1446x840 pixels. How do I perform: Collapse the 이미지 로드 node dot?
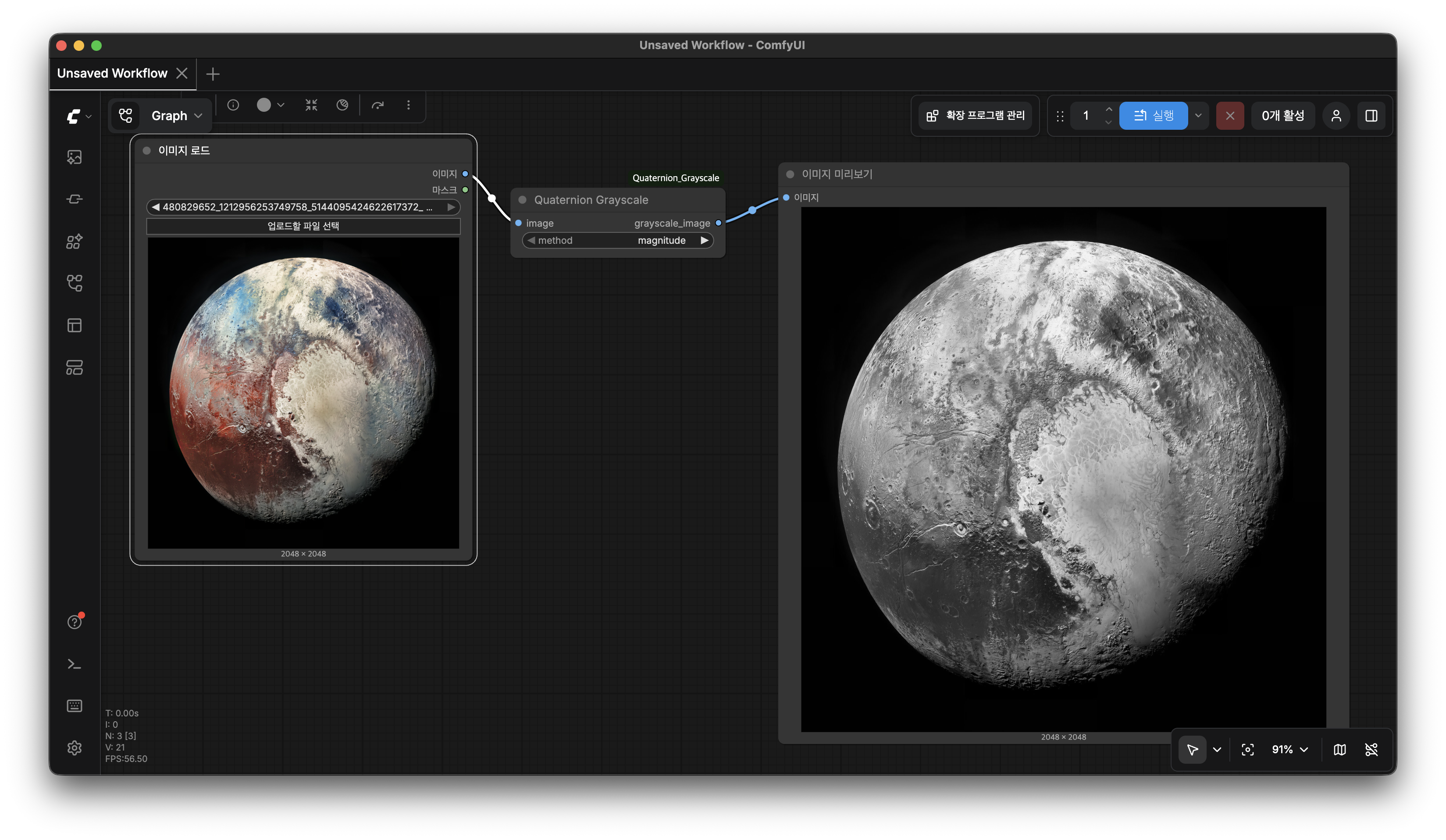[x=147, y=150]
